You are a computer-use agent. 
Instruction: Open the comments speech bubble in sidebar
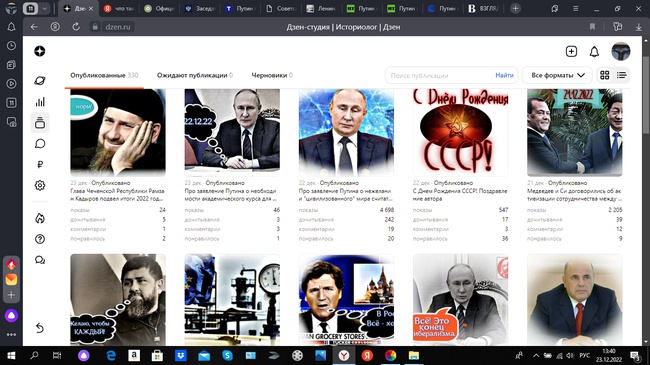point(40,144)
